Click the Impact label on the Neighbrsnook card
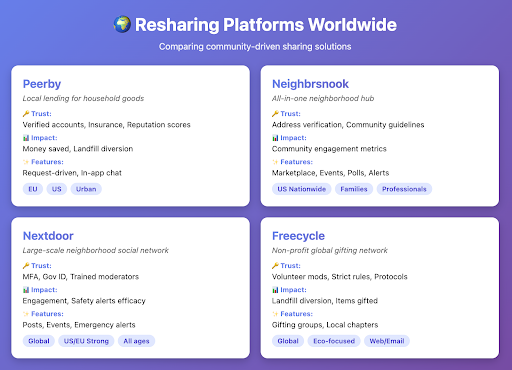Viewport: 512px width, 370px height. point(293,138)
